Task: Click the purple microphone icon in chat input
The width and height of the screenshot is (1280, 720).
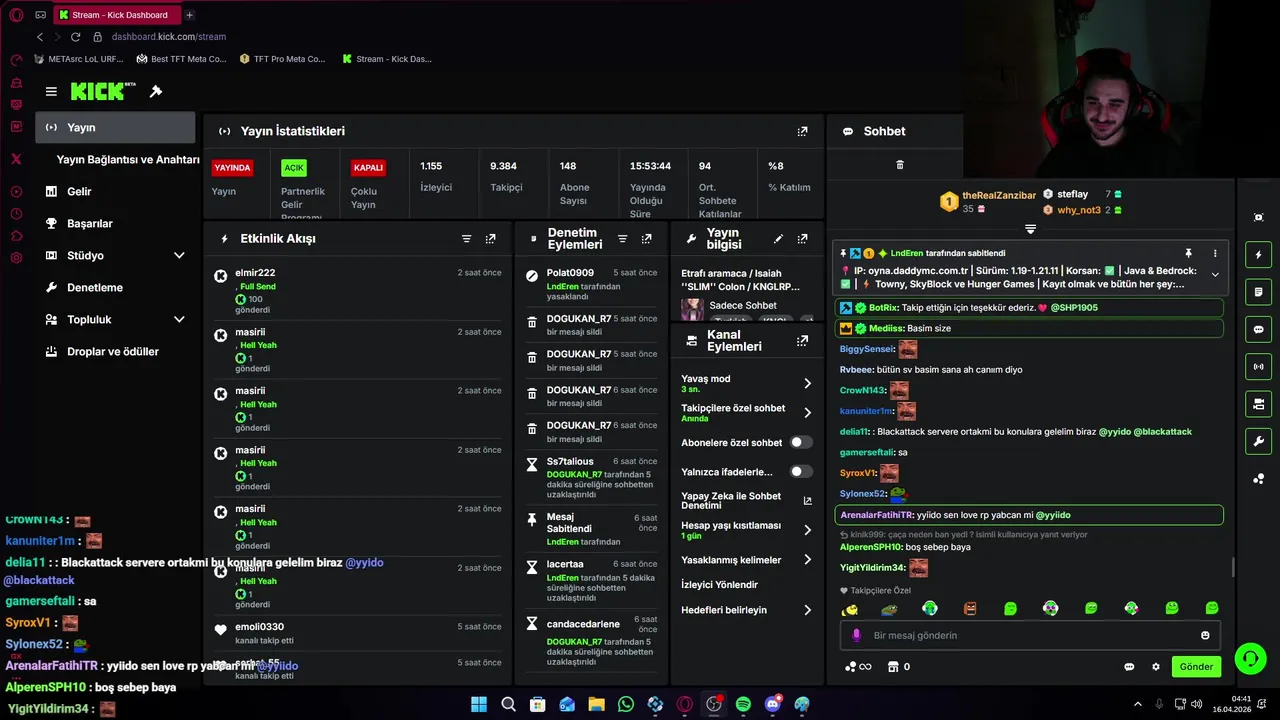Action: point(856,635)
